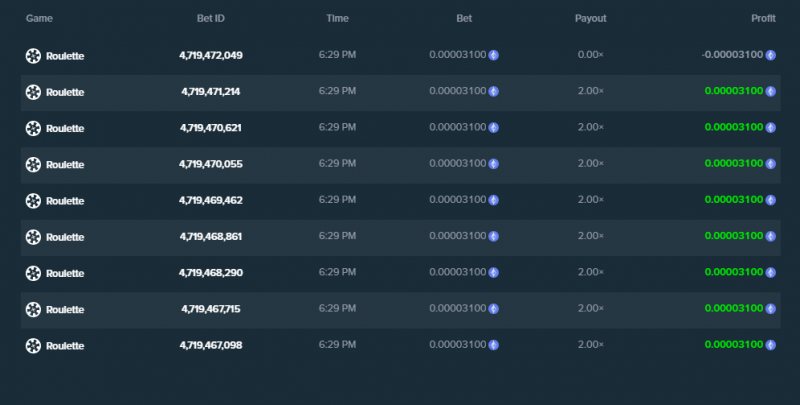Click the Bet ID column header

point(211,18)
